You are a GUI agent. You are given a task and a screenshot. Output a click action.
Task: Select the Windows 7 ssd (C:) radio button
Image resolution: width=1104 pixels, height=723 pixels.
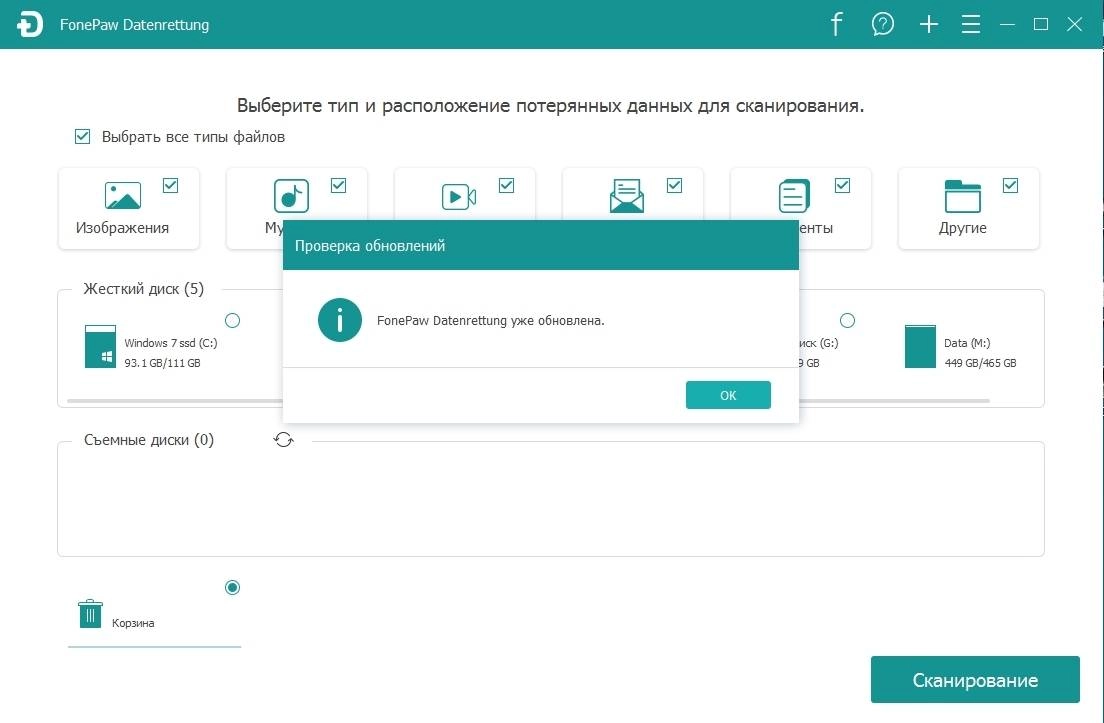[x=232, y=320]
